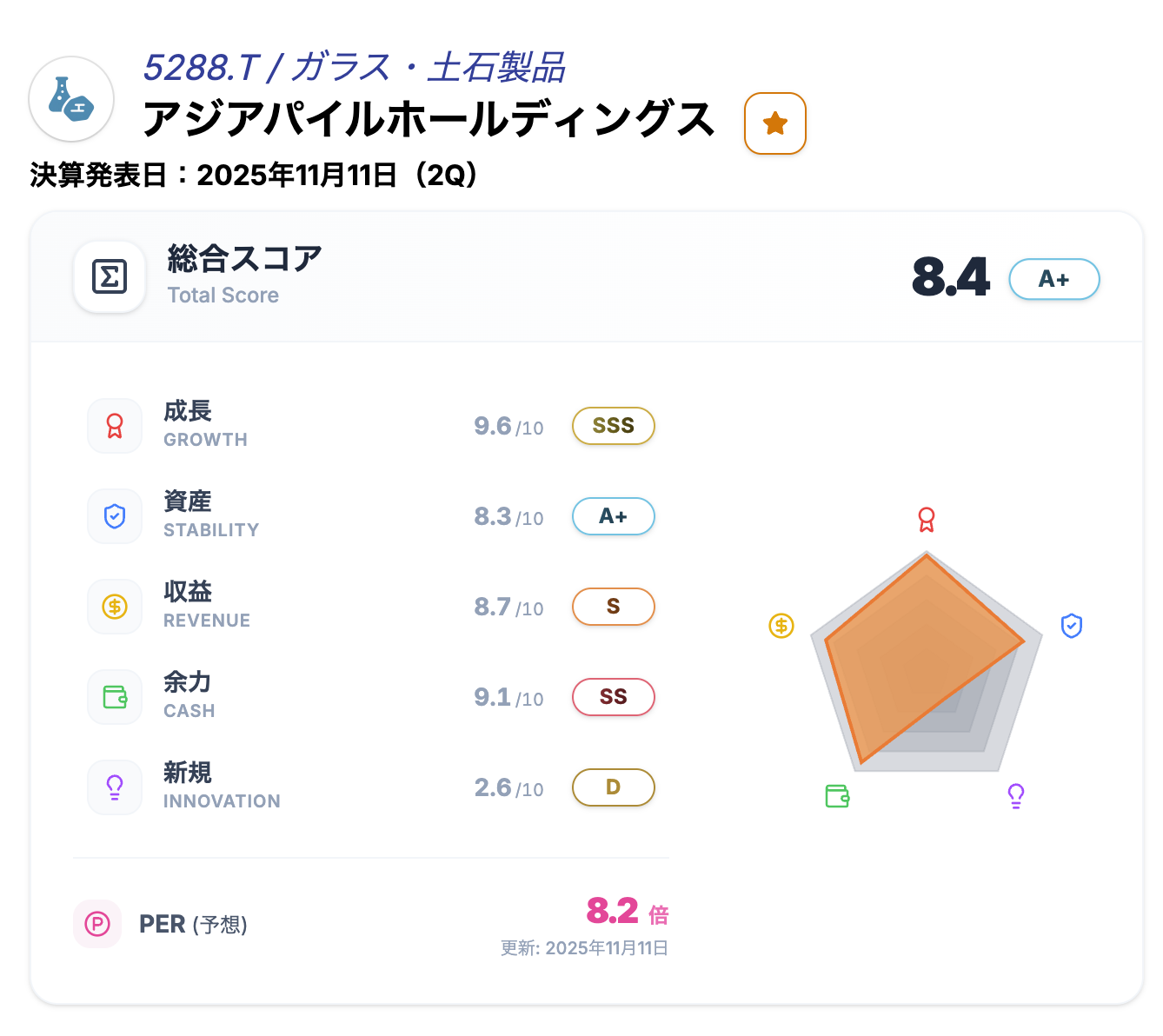Click the purple Innovation lightbulb icon in list
The width and height of the screenshot is (1163, 1036).
115,787
